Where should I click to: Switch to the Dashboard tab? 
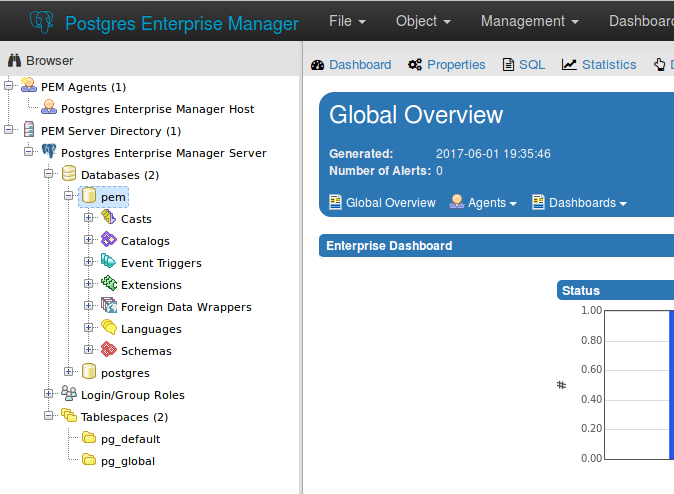tap(351, 64)
